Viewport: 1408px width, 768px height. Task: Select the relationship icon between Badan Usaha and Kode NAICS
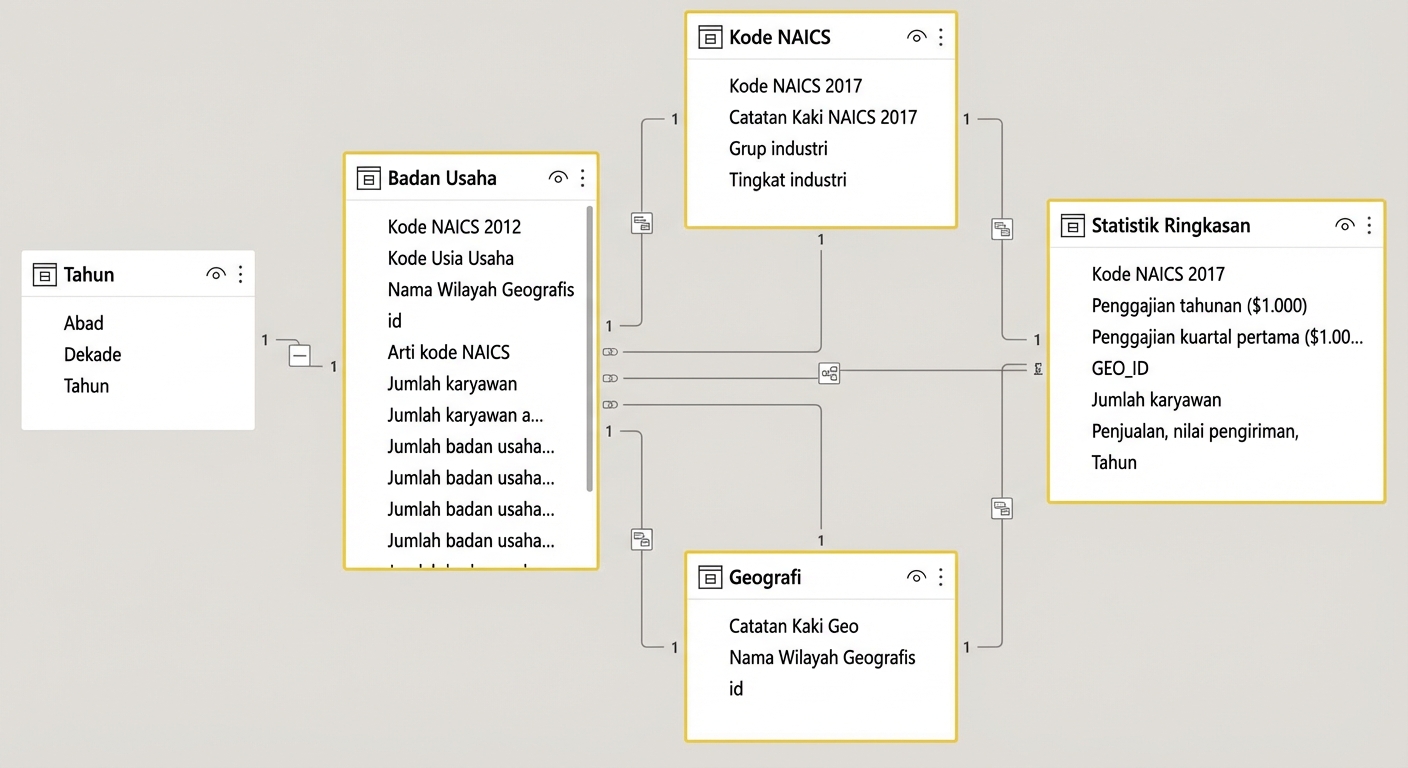coord(641,222)
